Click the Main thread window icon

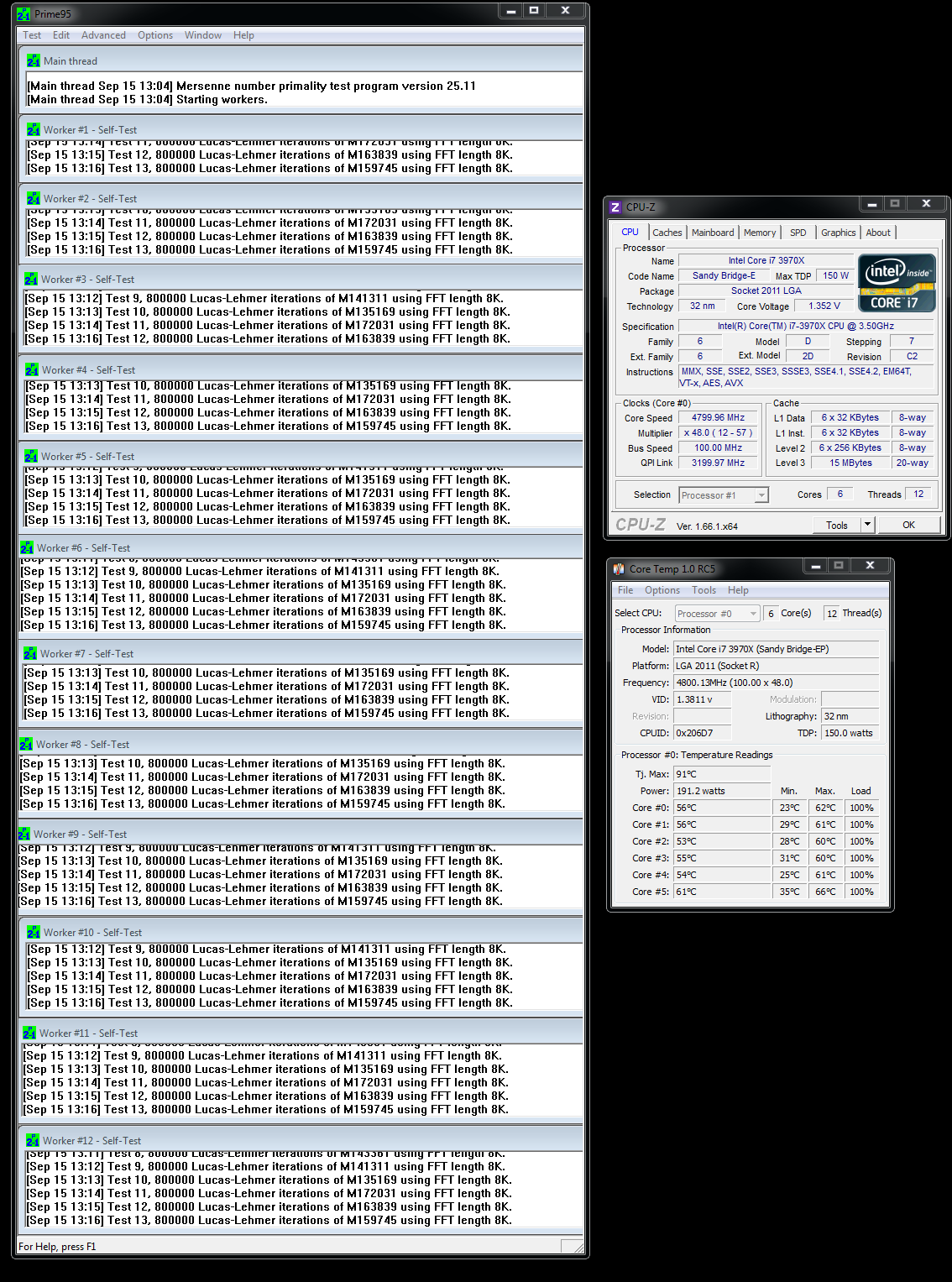[x=33, y=61]
